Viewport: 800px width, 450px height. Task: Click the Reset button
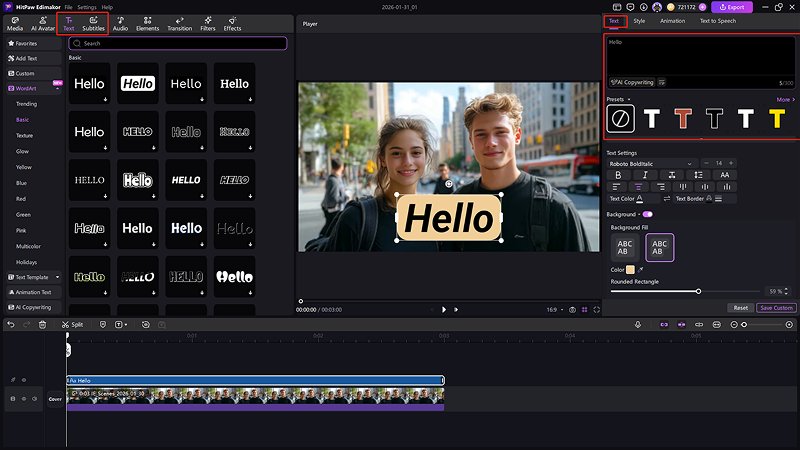(x=740, y=308)
